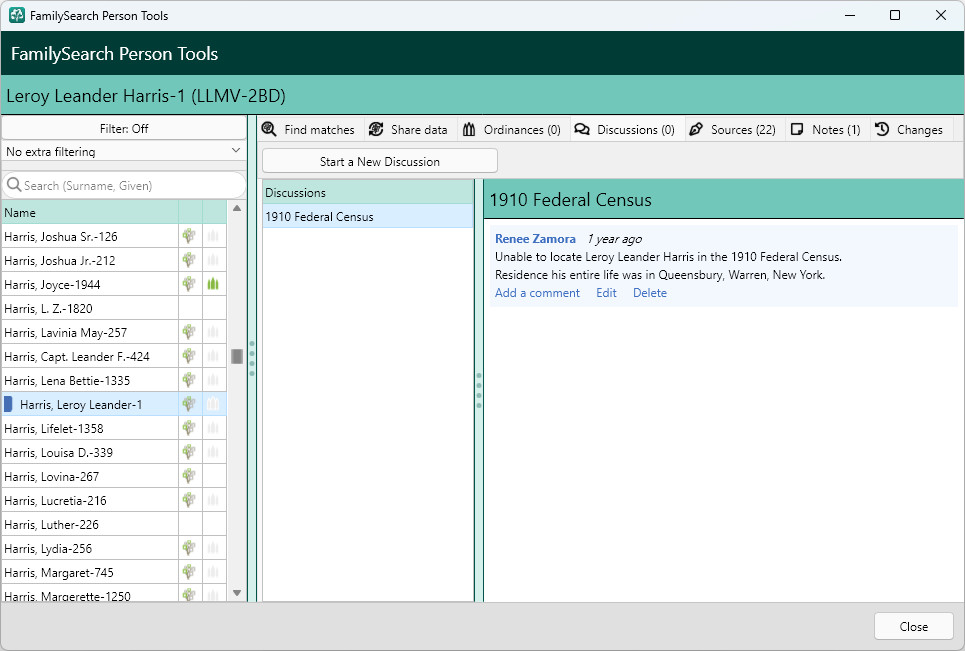Click the tree icon beside Louisa D.-339
Screen dimensions: 965x651
[x=189, y=452]
